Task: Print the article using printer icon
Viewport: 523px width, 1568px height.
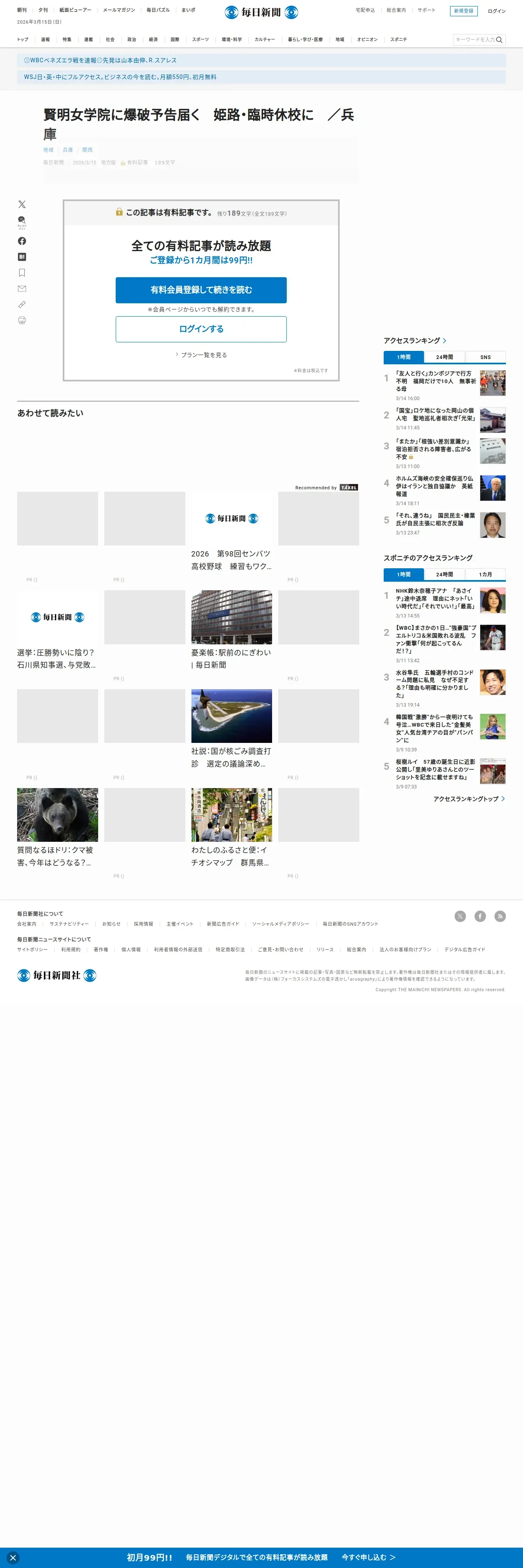Action: (x=22, y=320)
